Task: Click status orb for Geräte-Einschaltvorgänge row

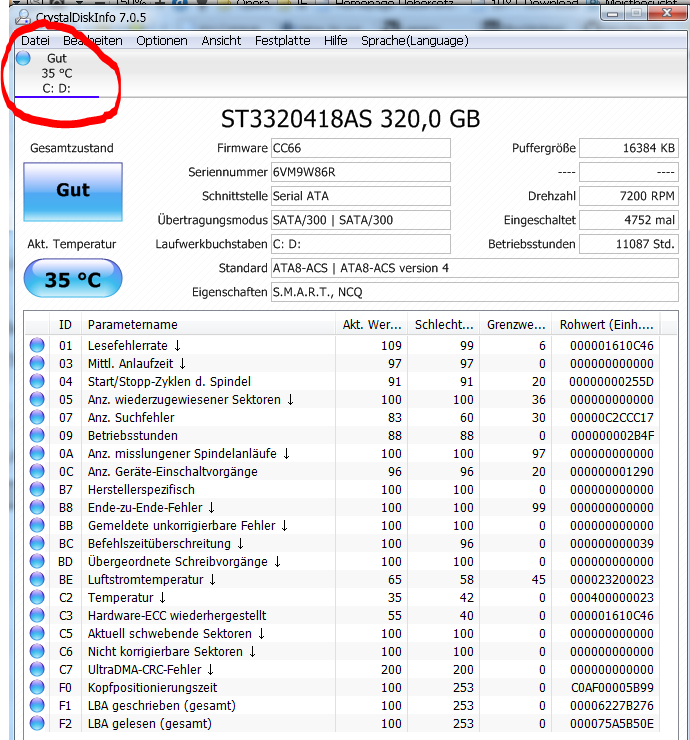Action: point(37,471)
